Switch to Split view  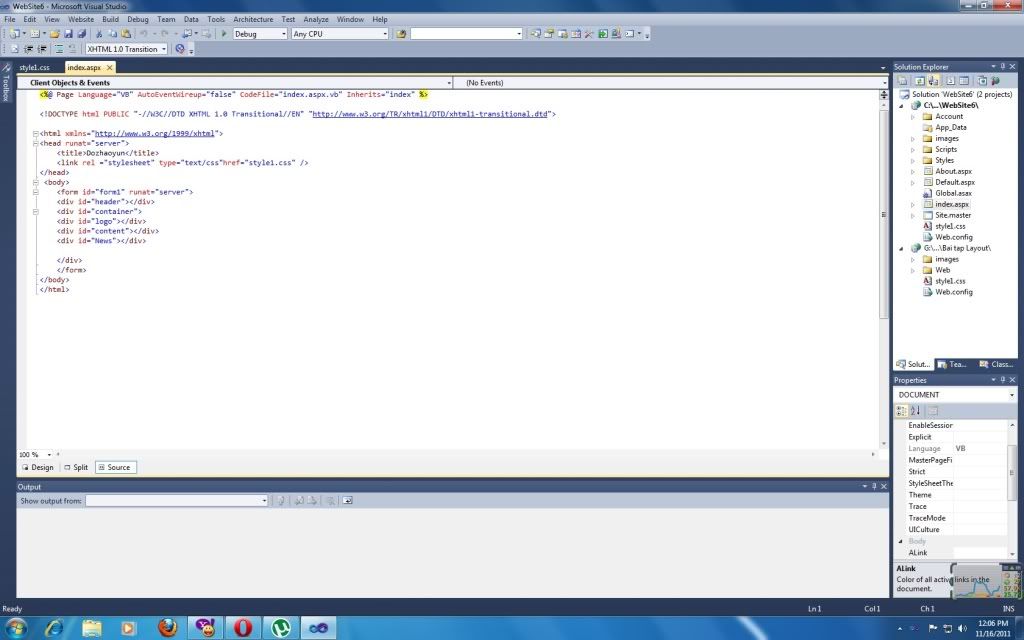click(76, 468)
